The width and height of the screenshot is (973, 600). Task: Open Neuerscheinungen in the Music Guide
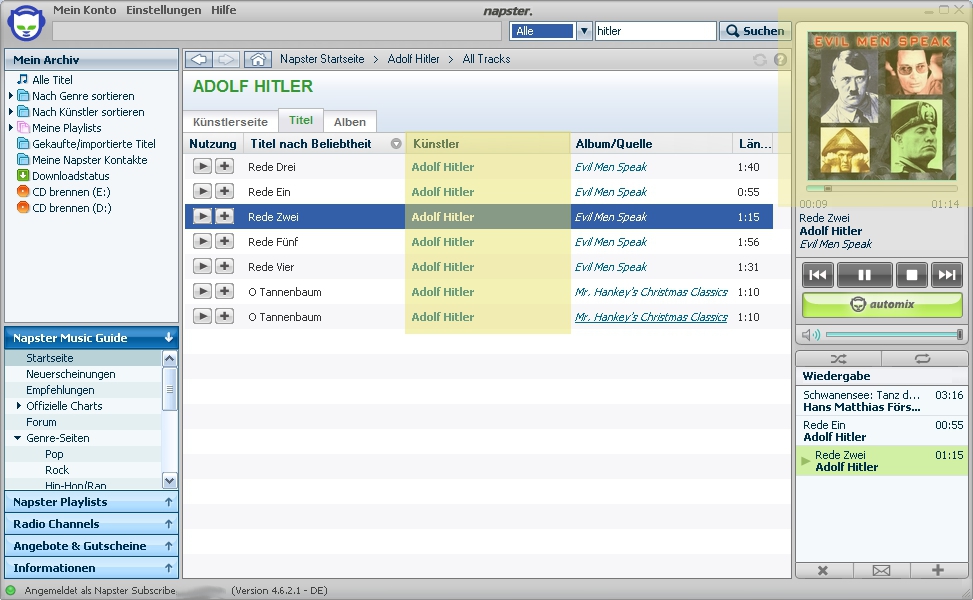[x=71, y=374]
